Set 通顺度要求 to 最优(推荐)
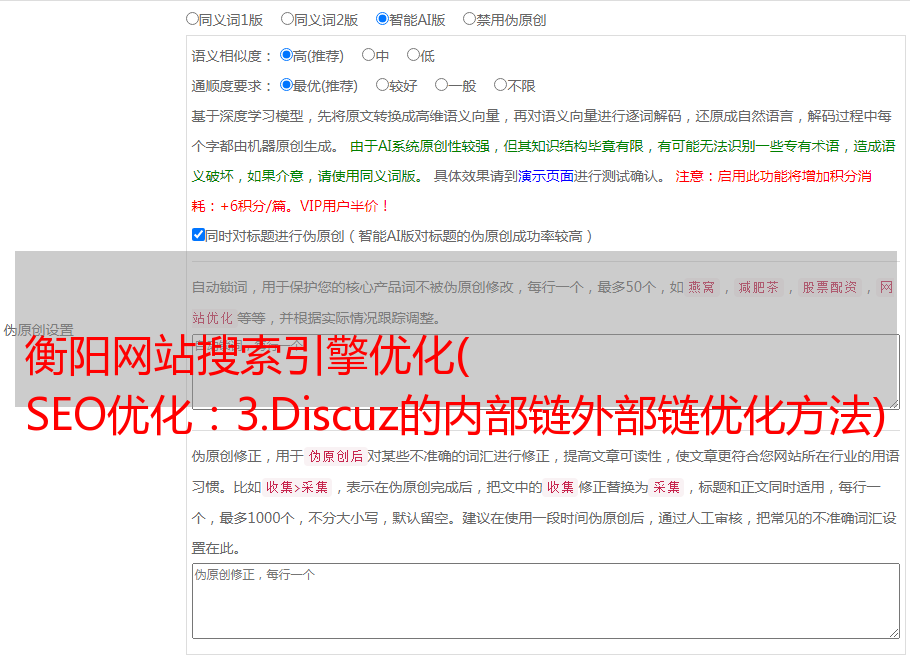The image size is (911, 658). [286, 85]
